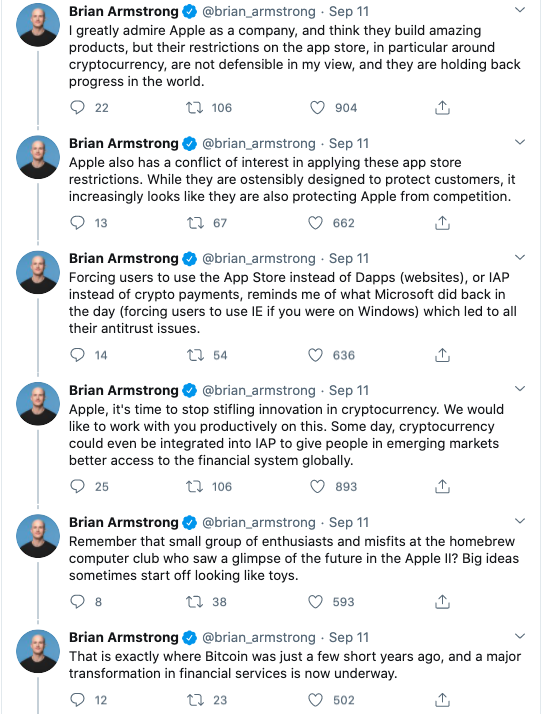Open Sep 11 timestamp on homebrew tweet

pos(349,522)
